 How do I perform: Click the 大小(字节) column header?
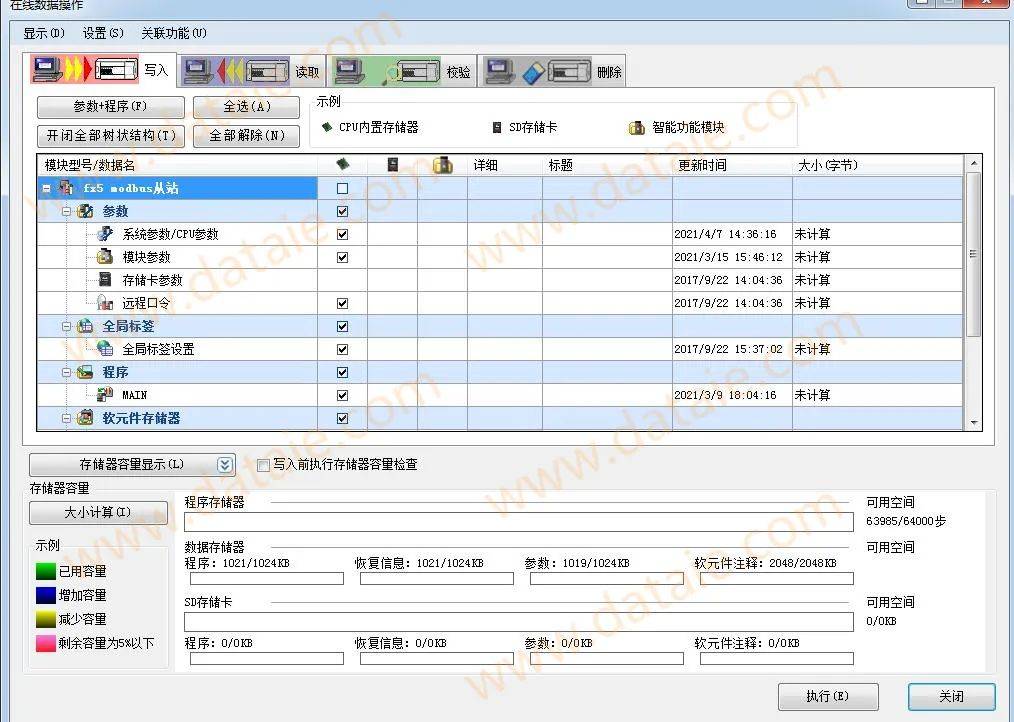[878, 166]
